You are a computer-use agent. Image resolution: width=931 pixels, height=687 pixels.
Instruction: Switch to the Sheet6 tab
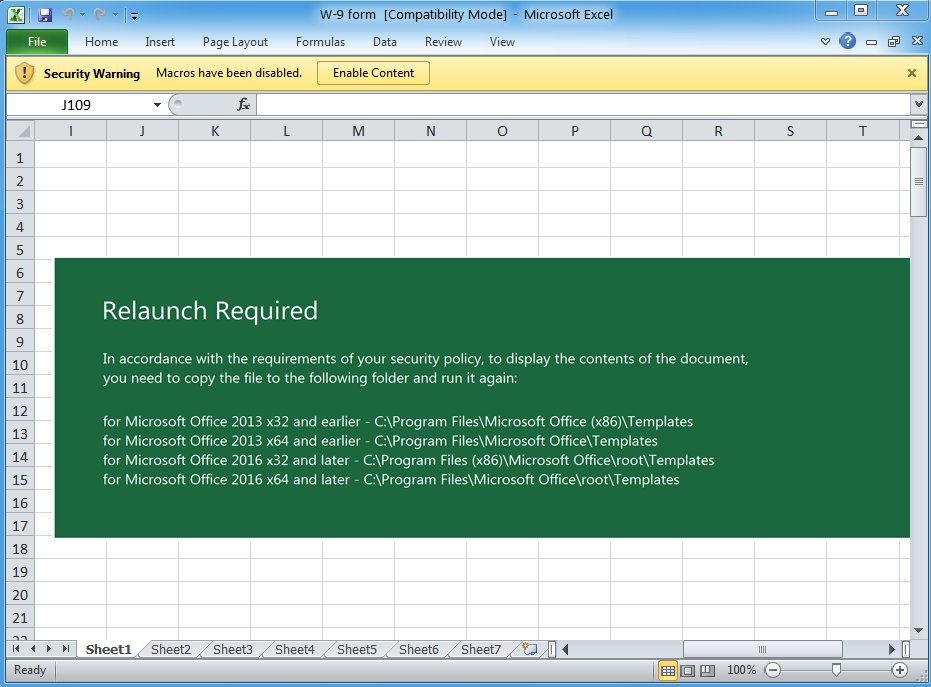(x=419, y=650)
